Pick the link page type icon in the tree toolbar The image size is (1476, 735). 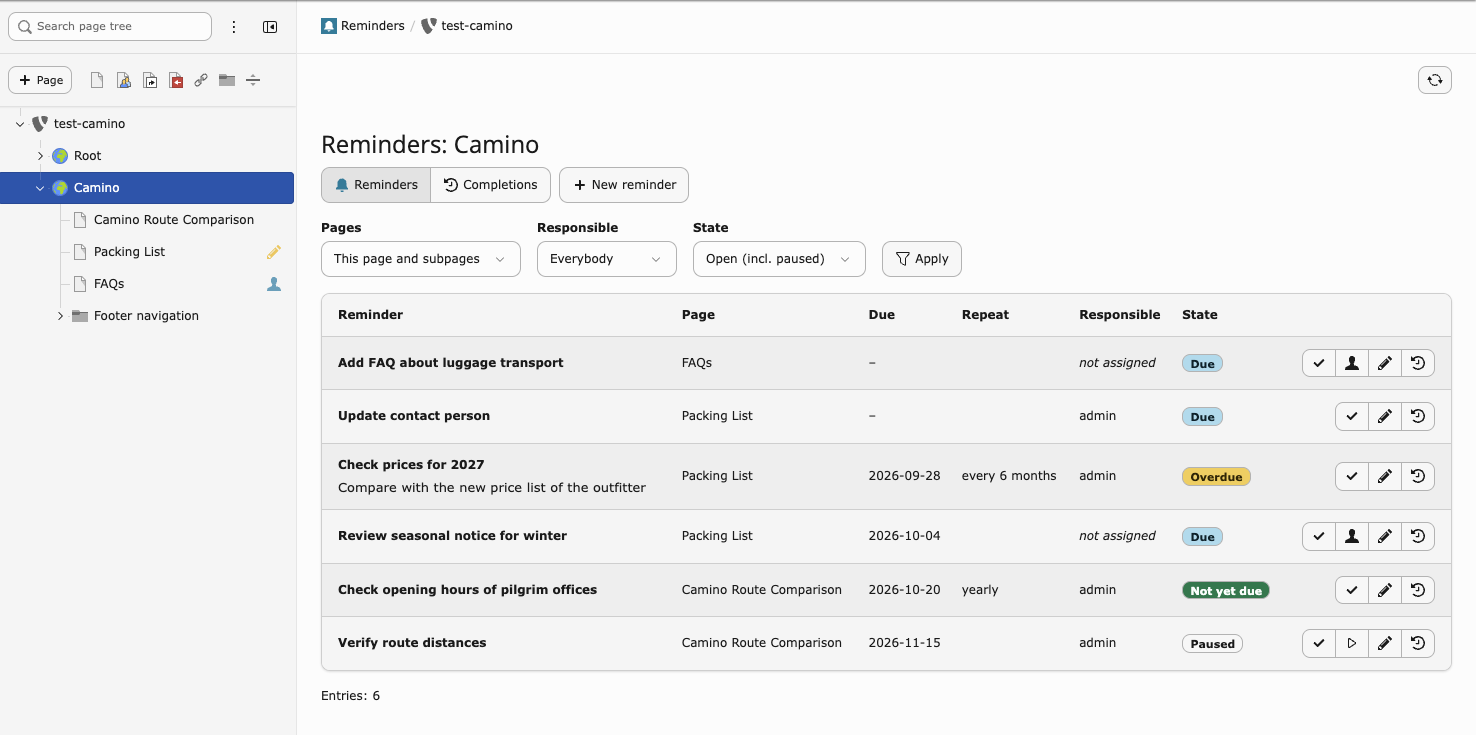201,80
